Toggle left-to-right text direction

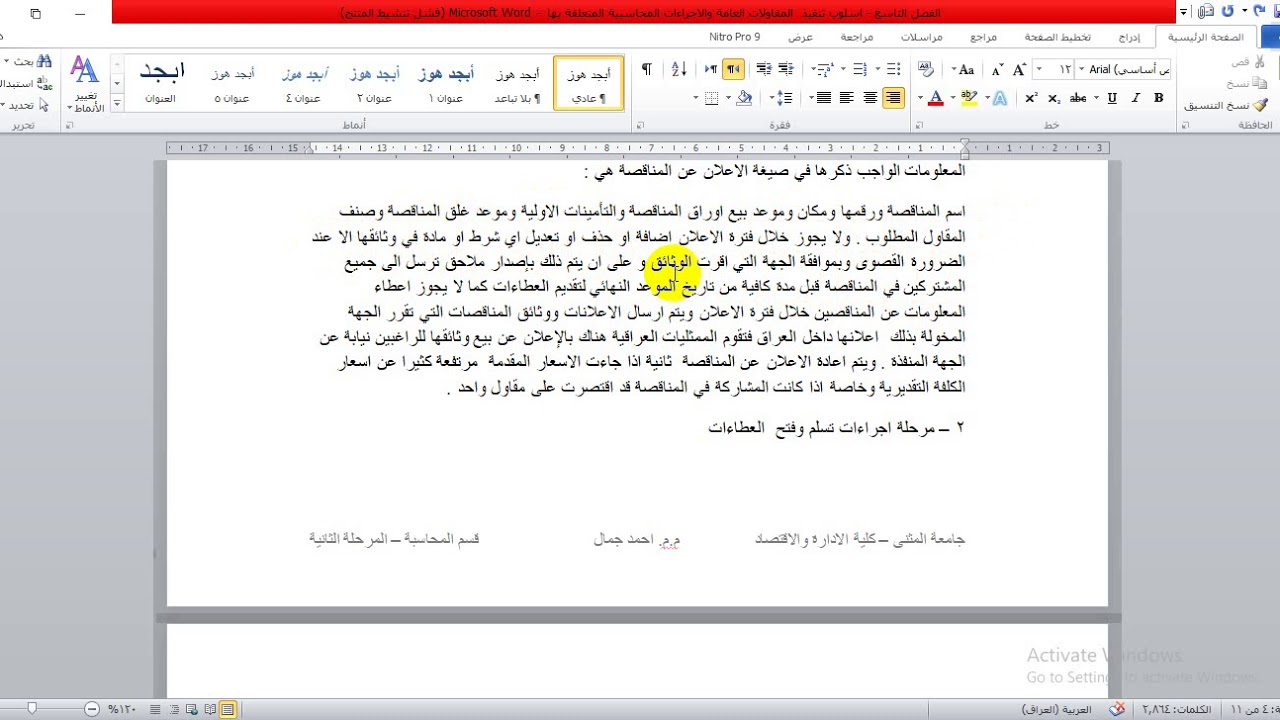[x=711, y=69]
